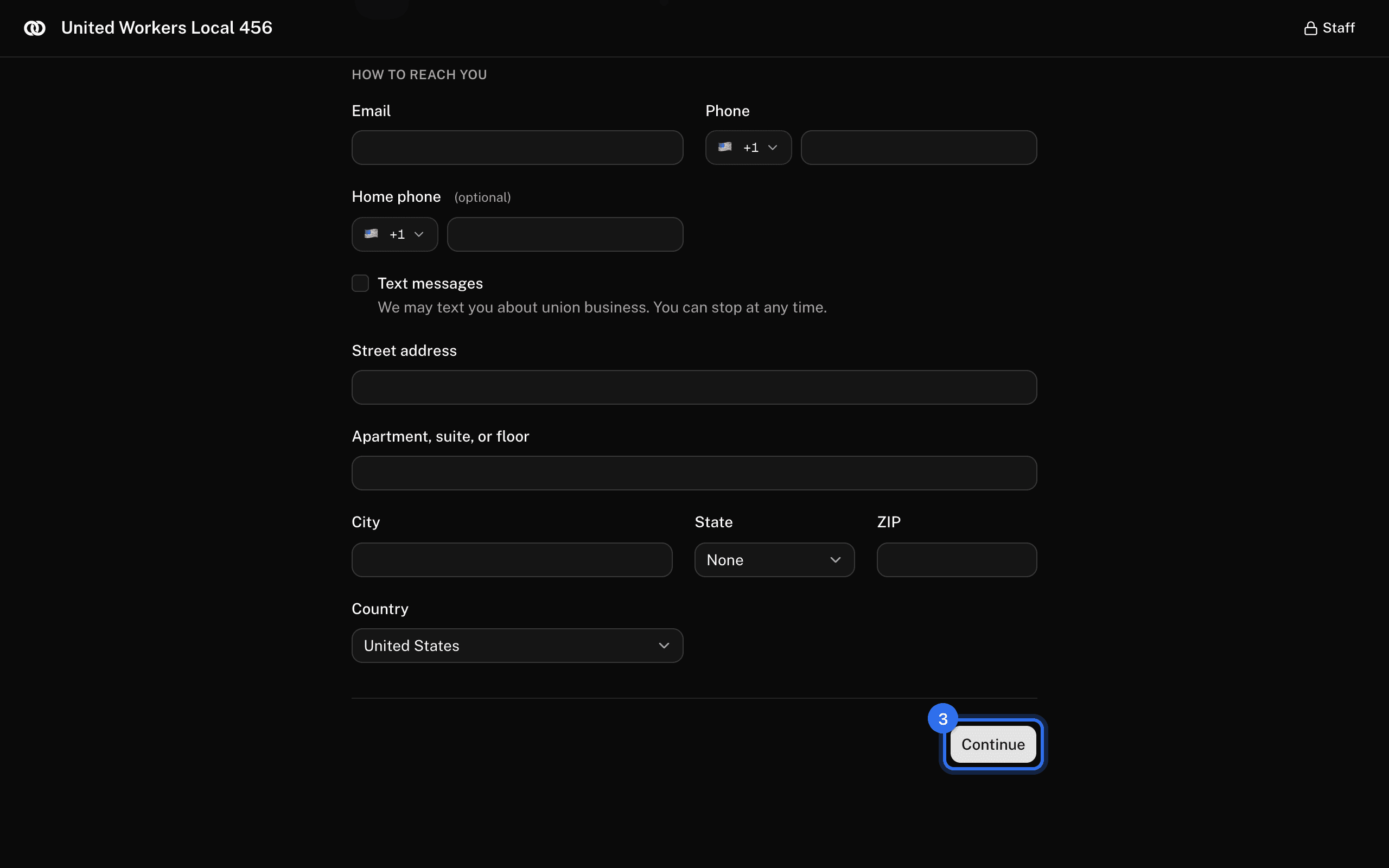Viewport: 1389px width, 868px height.
Task: Click the ZIP code field
Action: click(957, 560)
